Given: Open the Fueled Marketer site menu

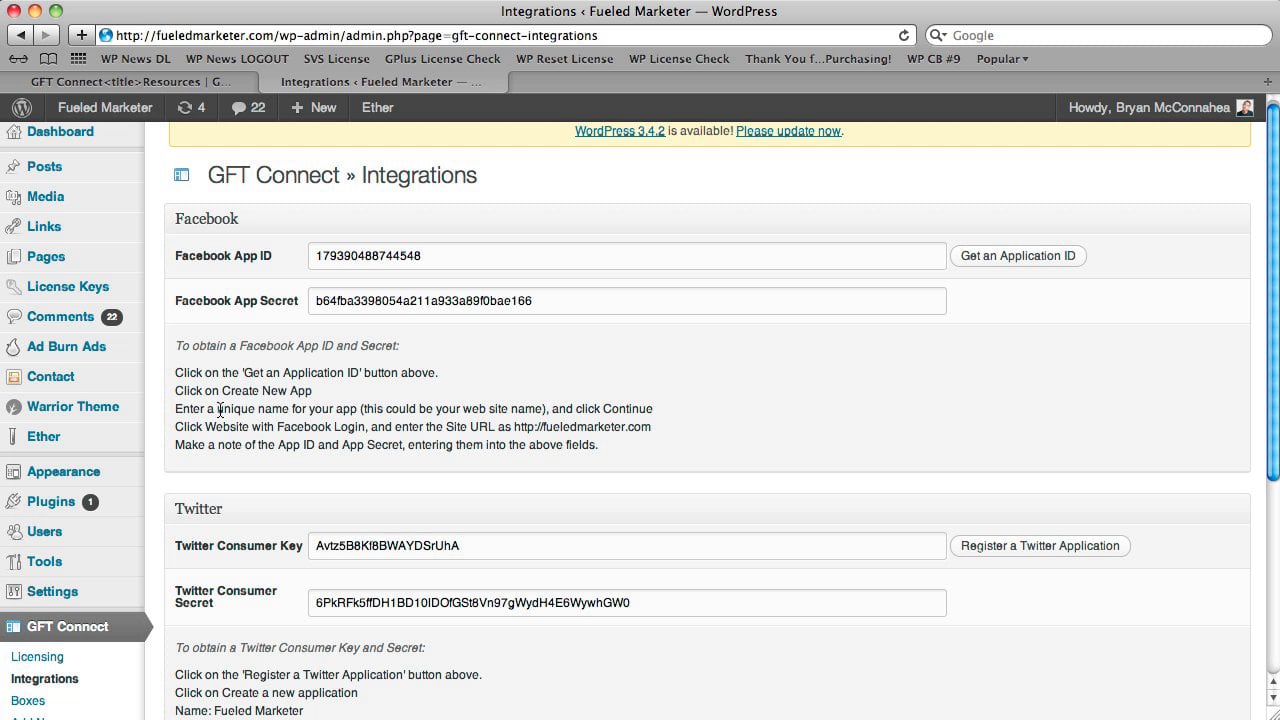Looking at the screenshot, I should 105,108.
